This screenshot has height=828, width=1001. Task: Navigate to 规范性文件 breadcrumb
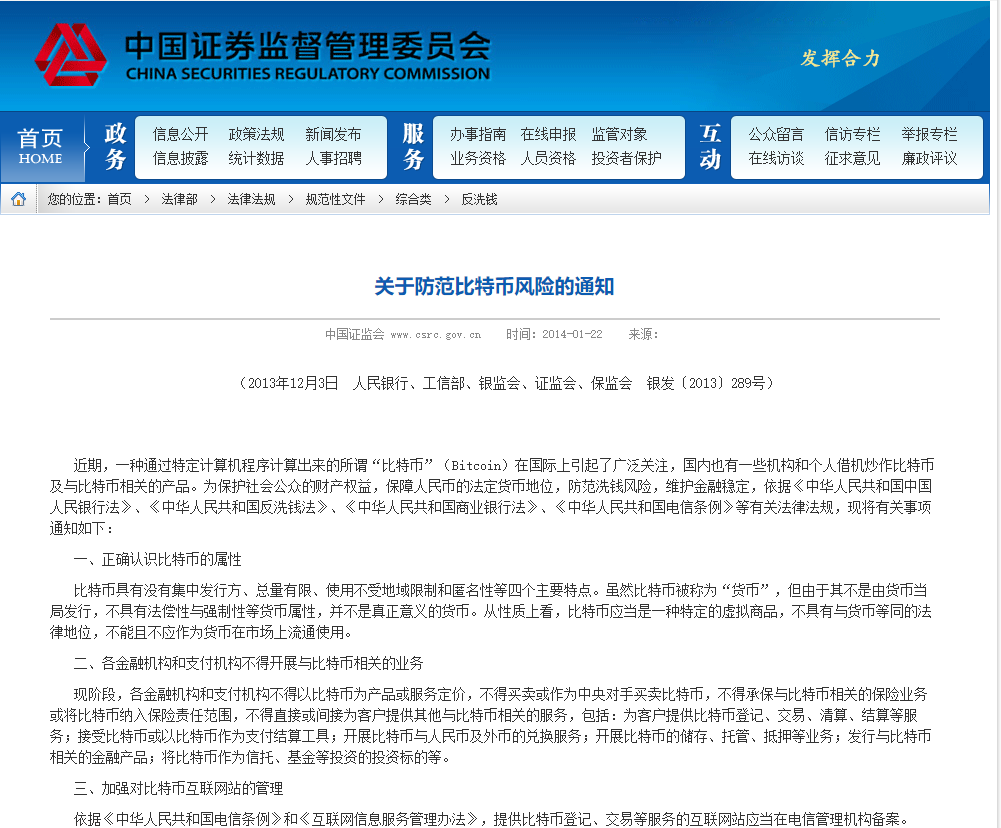[x=335, y=199]
